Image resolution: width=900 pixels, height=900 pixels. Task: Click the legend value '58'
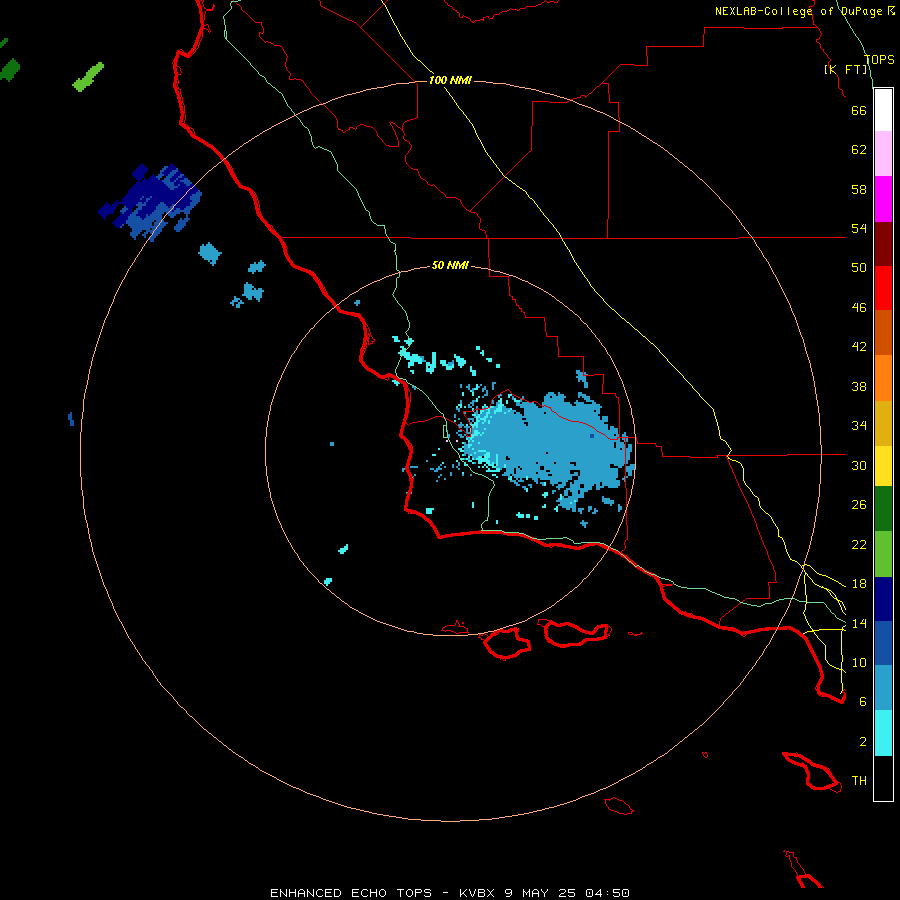[x=859, y=189]
